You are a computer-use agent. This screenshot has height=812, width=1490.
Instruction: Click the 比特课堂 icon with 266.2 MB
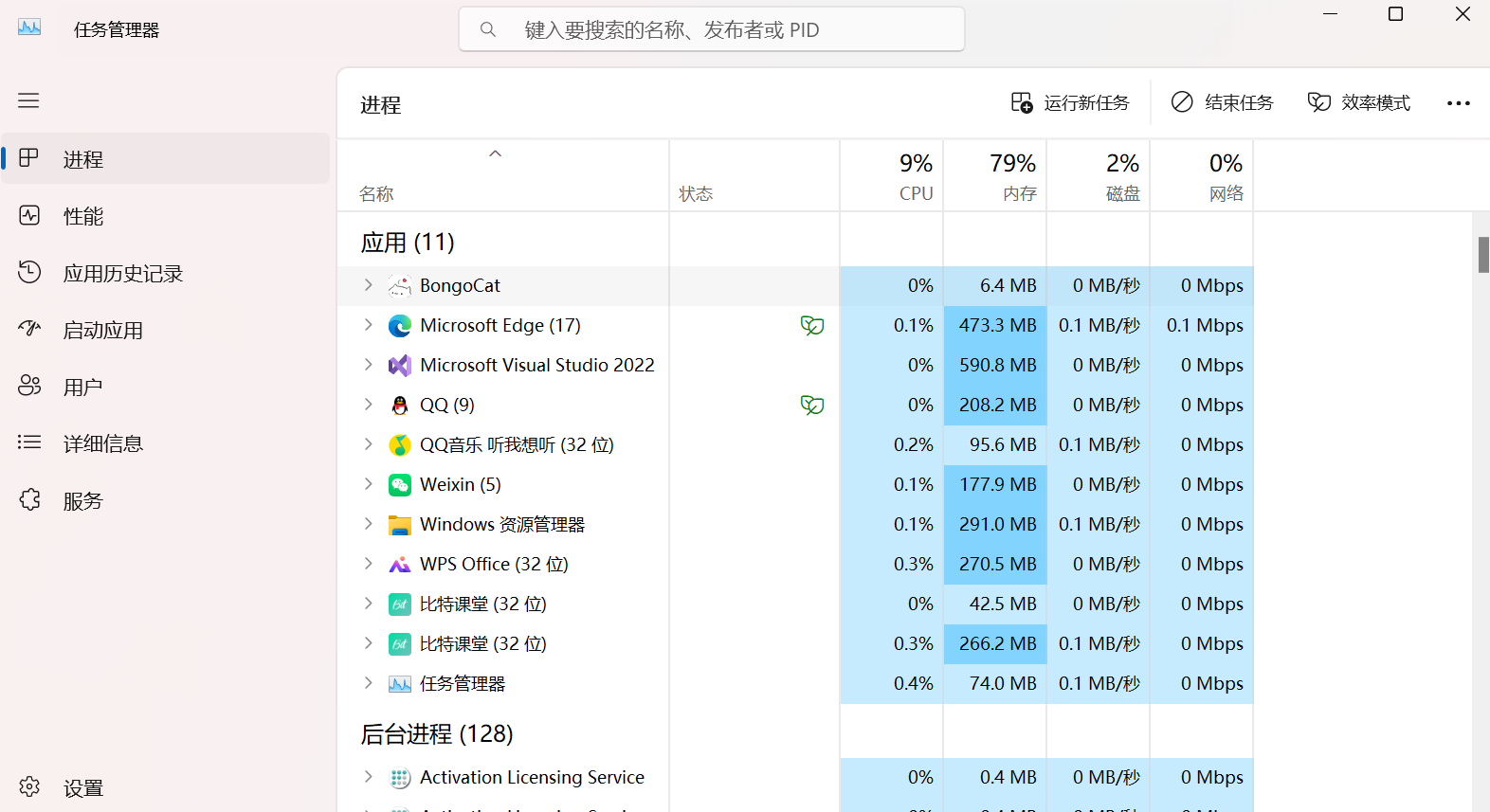point(400,644)
